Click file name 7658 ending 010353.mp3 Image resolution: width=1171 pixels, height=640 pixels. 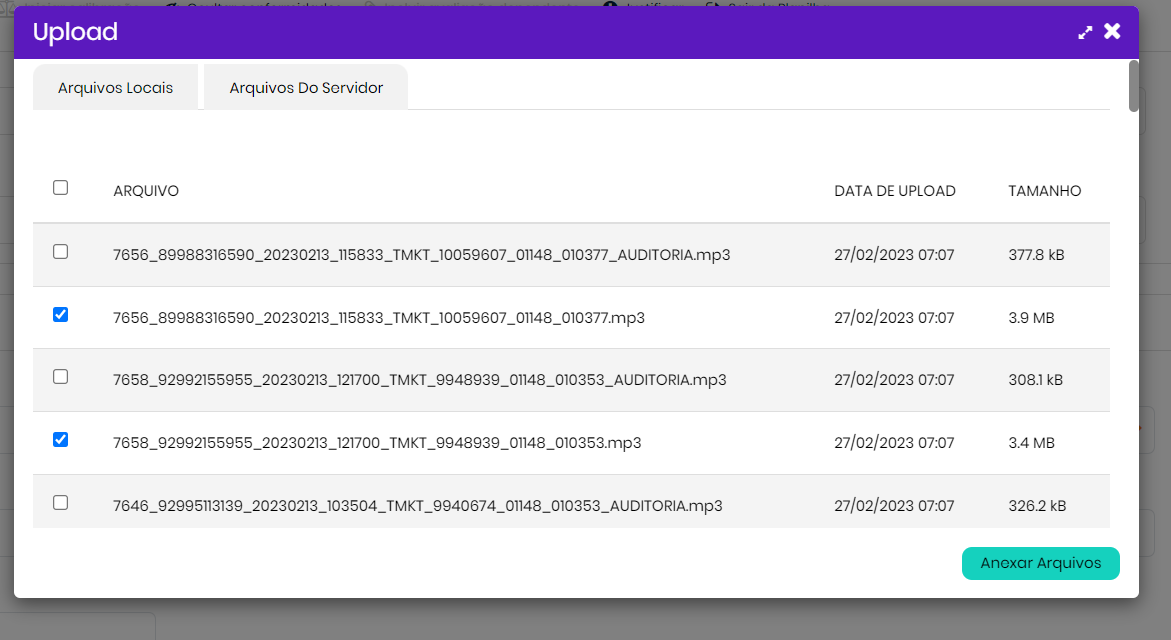tap(377, 443)
